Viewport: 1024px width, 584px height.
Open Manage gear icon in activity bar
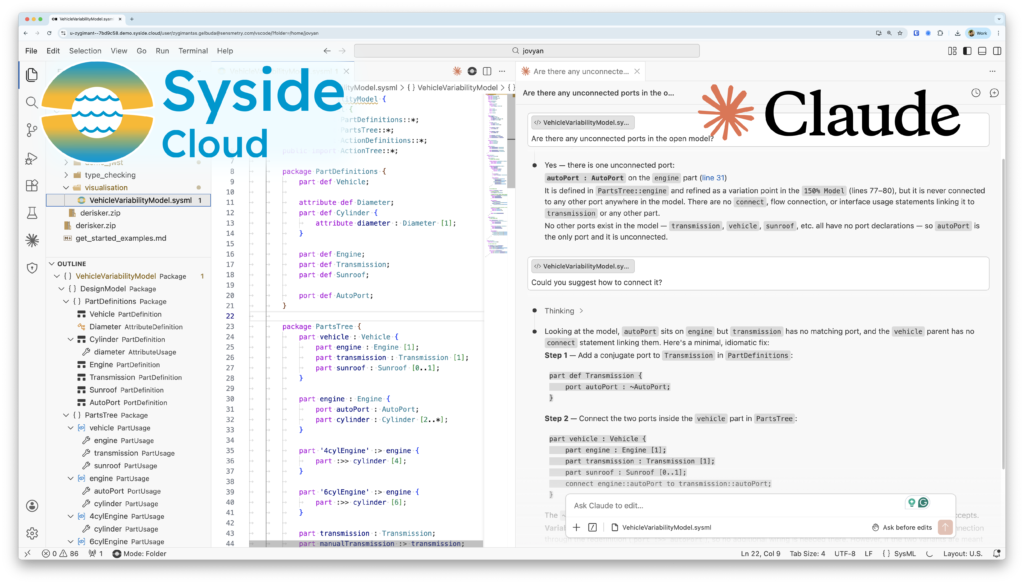pyautogui.click(x=32, y=533)
